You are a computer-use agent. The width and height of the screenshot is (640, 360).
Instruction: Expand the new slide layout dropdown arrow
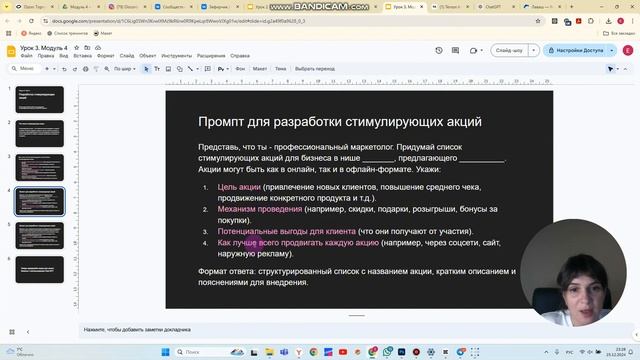pyautogui.click(x=54, y=69)
